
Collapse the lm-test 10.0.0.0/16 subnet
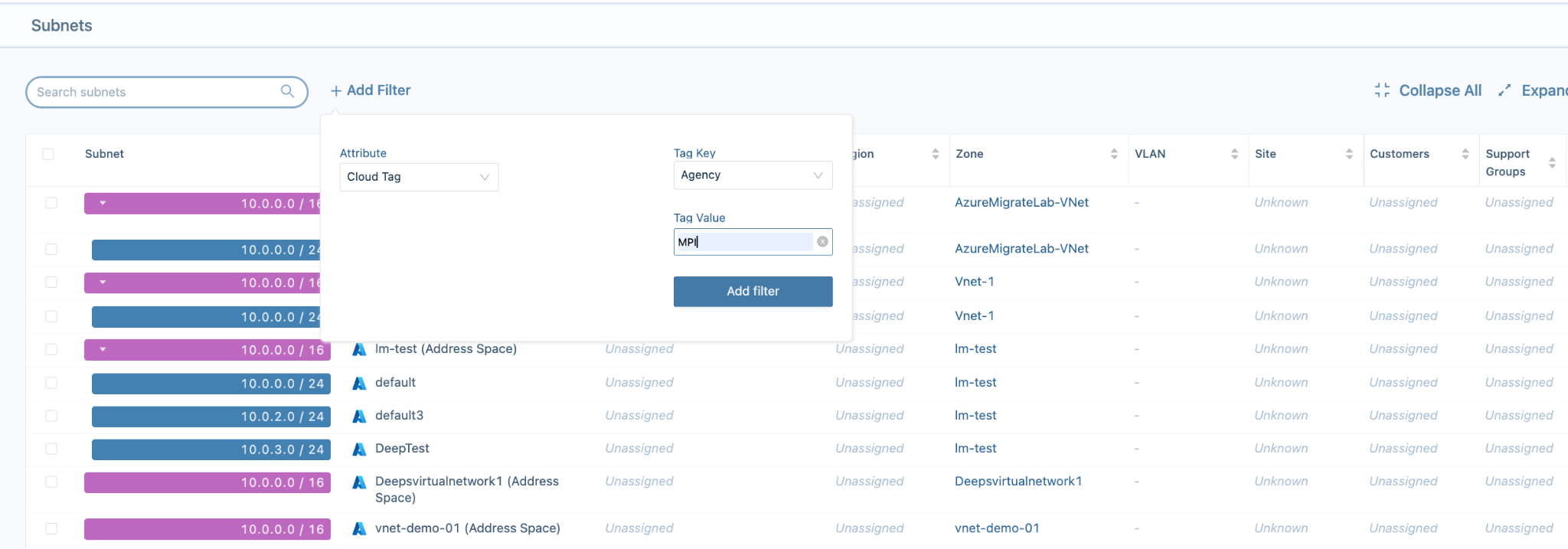(x=103, y=349)
